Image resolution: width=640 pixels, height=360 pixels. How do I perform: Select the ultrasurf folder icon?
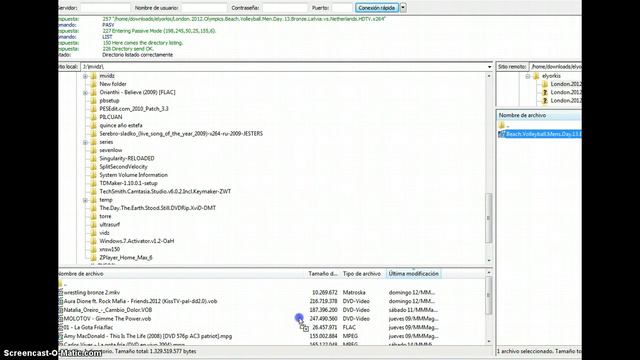(x=93, y=224)
